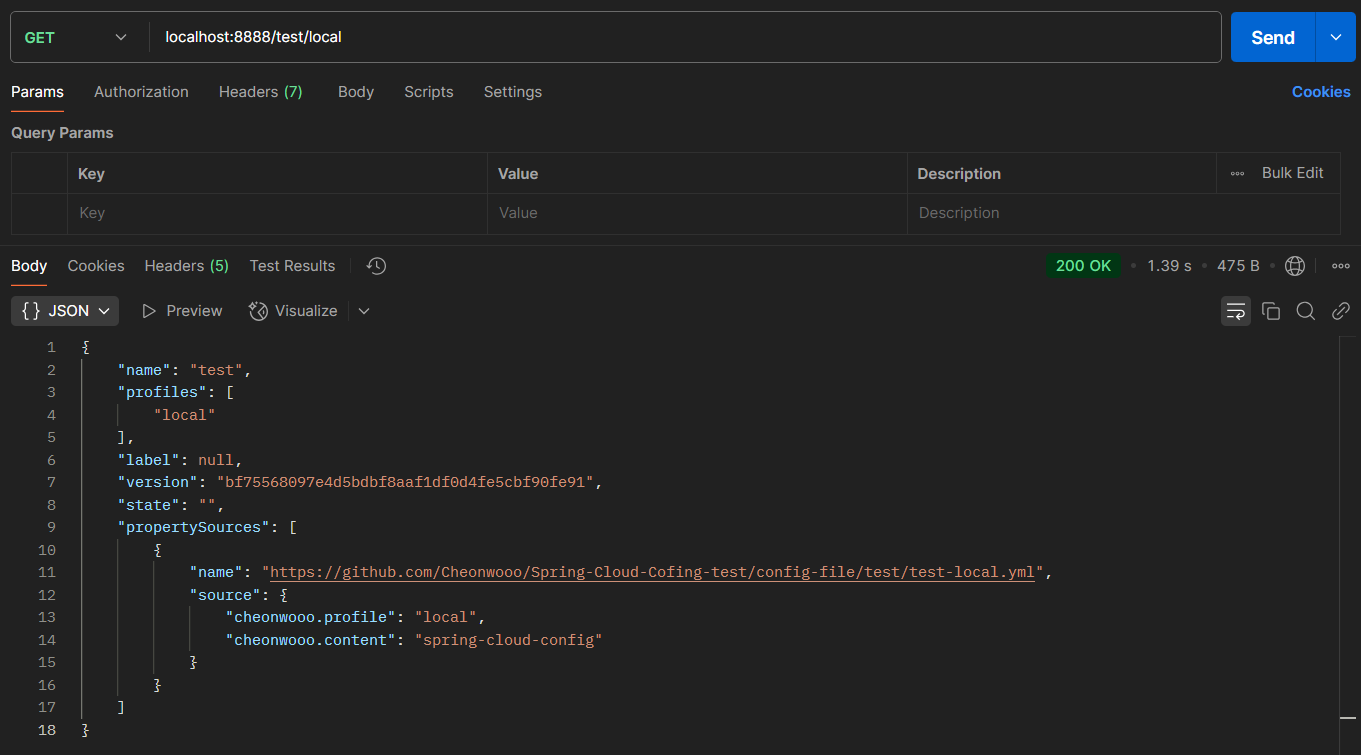This screenshot has width=1361, height=755.
Task: Open the Preview response view
Action: [x=182, y=311]
